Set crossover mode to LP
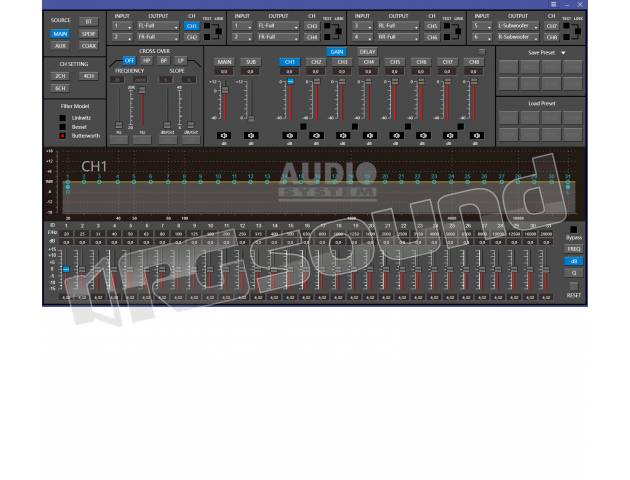Image resolution: width=630 pixels, height=480 pixels. [181, 61]
